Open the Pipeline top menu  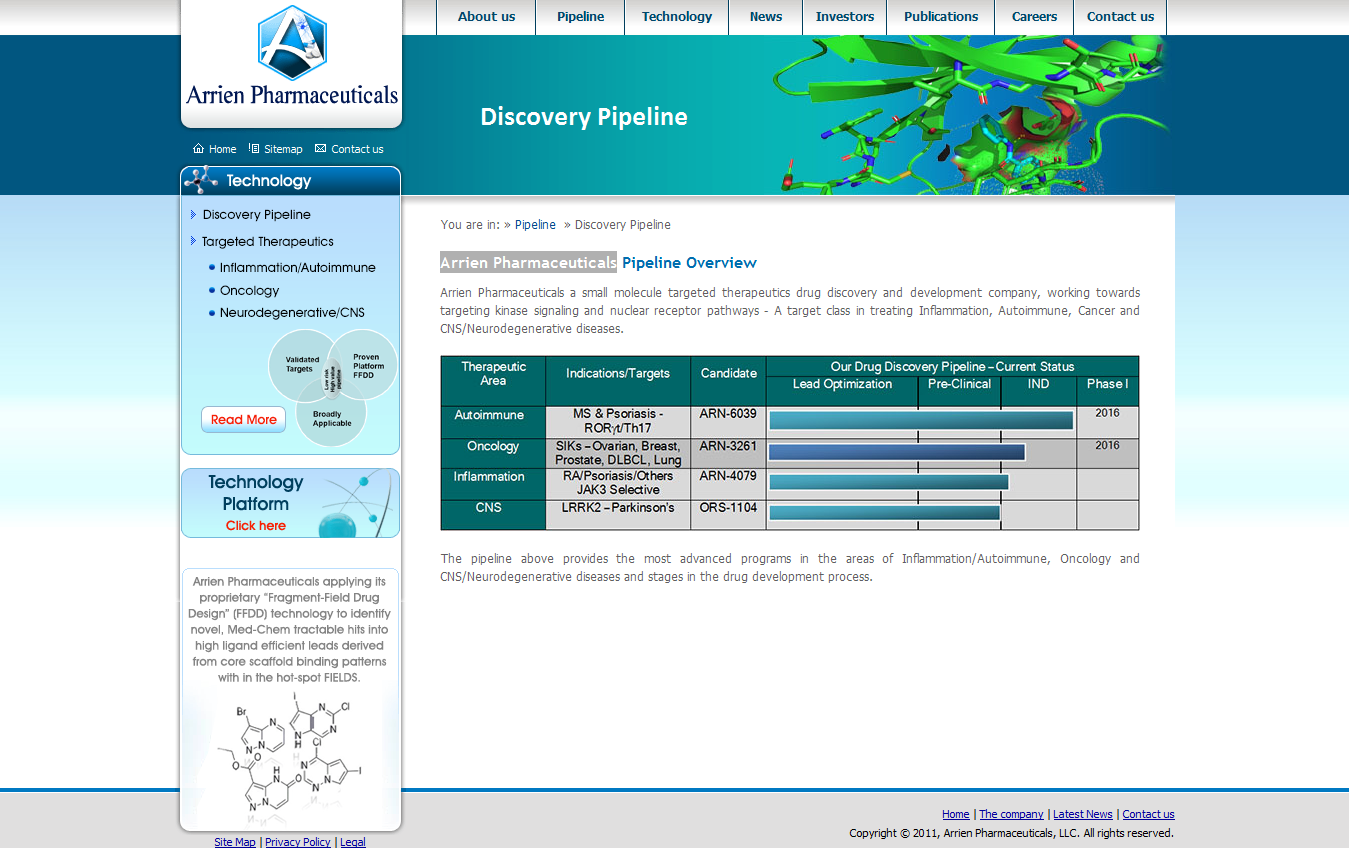pyautogui.click(x=580, y=17)
